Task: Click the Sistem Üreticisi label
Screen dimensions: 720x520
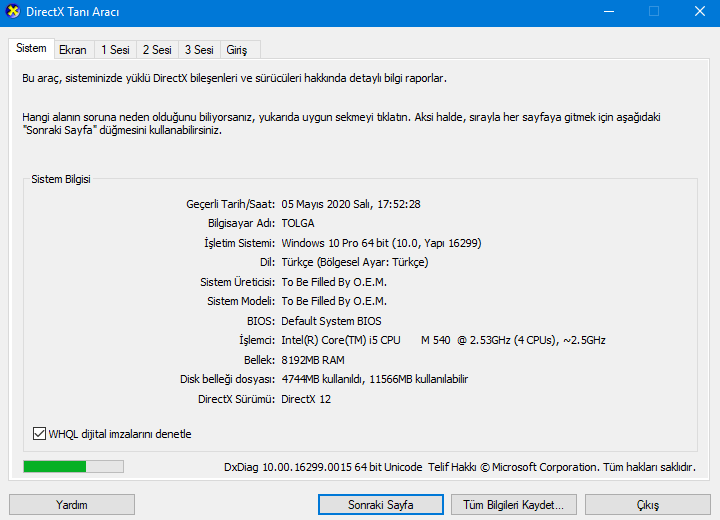Action: click(x=237, y=282)
